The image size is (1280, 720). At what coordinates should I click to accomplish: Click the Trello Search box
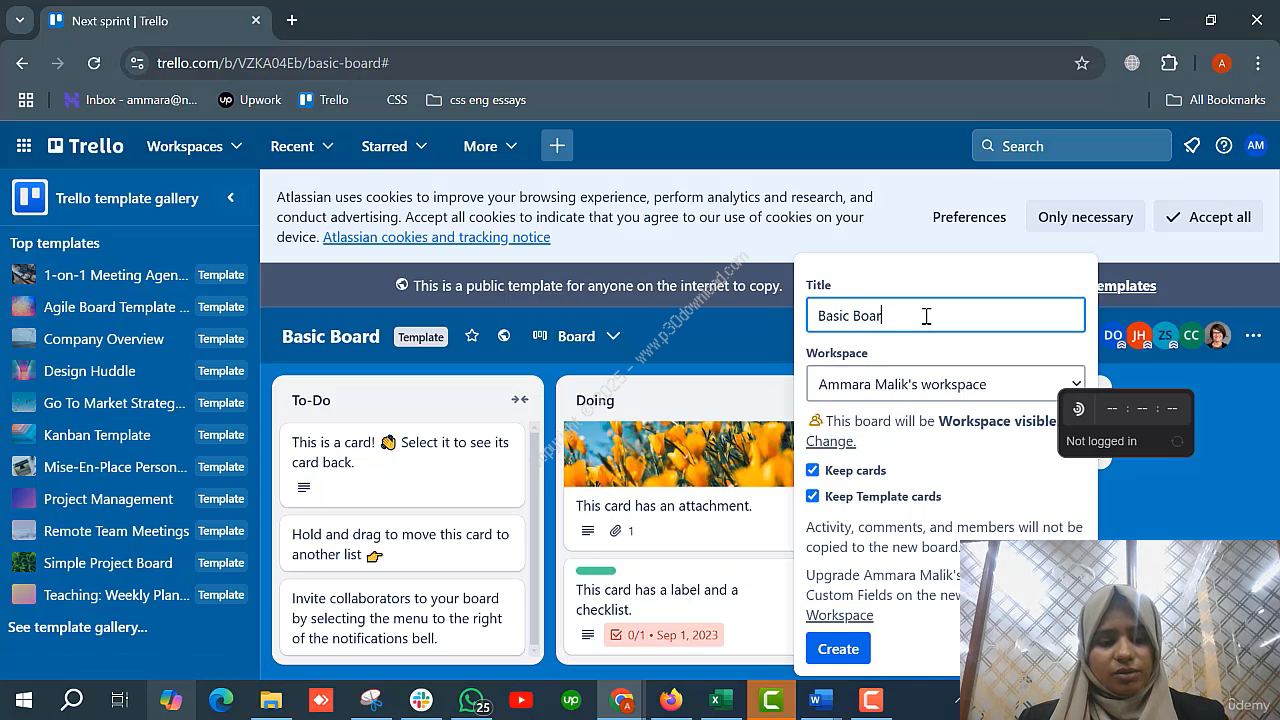(x=1071, y=146)
